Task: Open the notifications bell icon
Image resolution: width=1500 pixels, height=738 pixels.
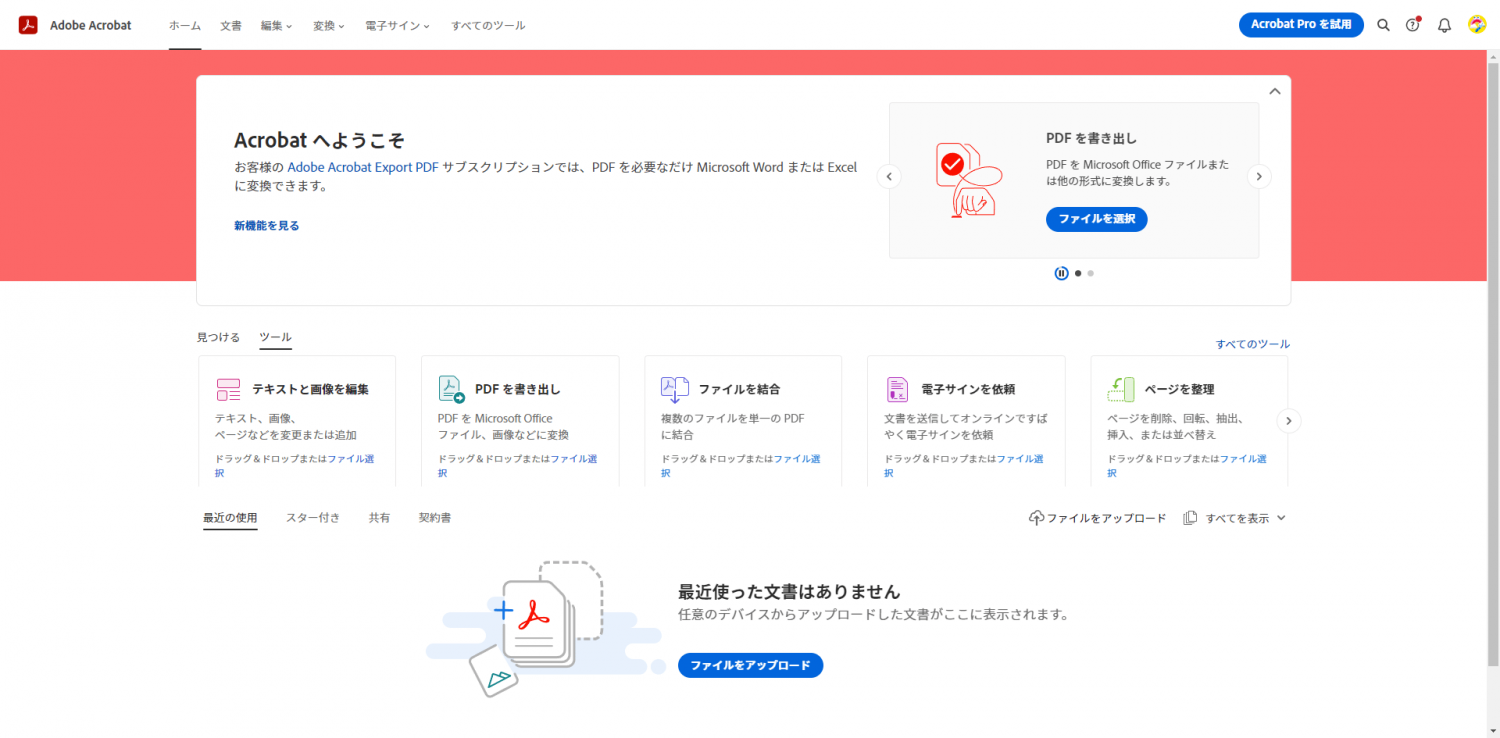Action: (x=1444, y=25)
